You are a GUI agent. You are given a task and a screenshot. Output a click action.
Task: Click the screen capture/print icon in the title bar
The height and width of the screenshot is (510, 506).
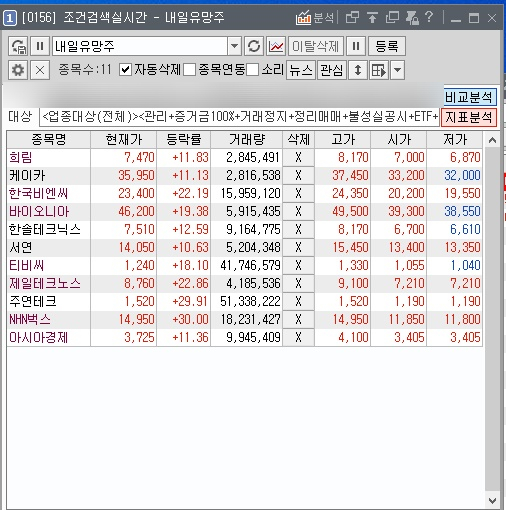point(412,17)
